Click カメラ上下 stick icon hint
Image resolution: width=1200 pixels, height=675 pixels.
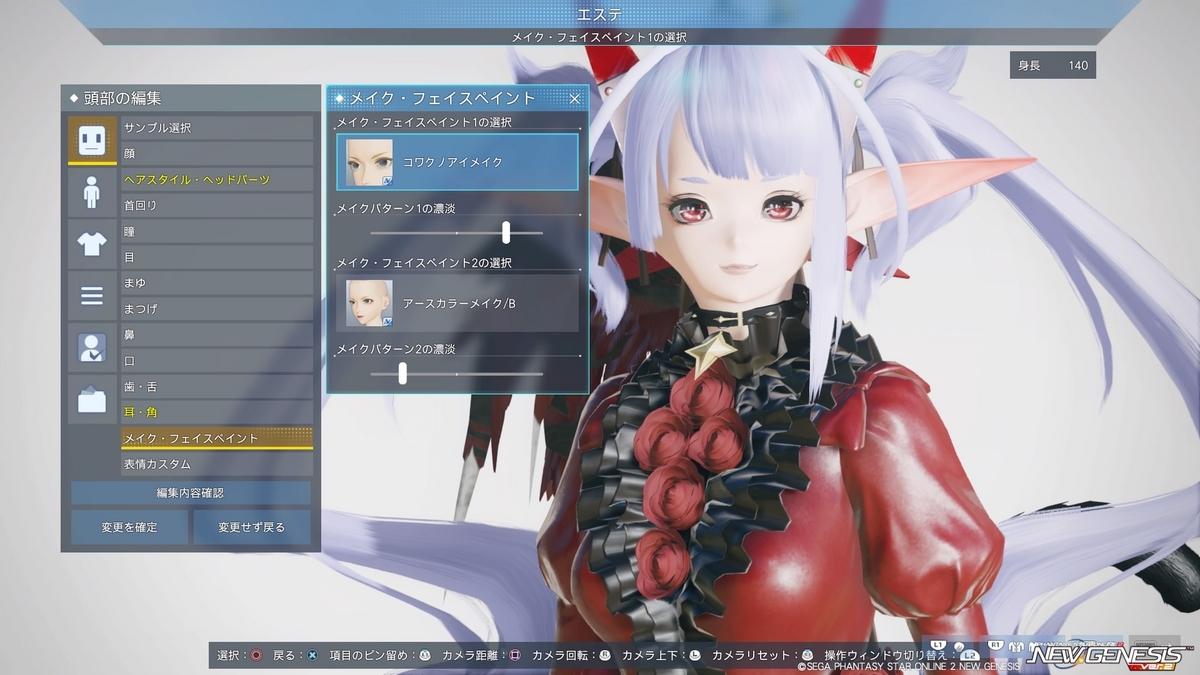click(x=694, y=656)
